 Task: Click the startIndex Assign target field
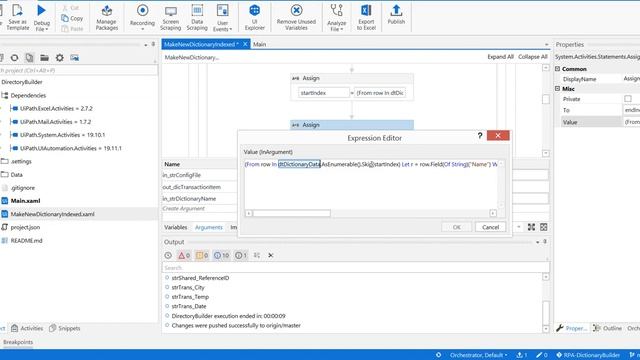[x=324, y=93]
